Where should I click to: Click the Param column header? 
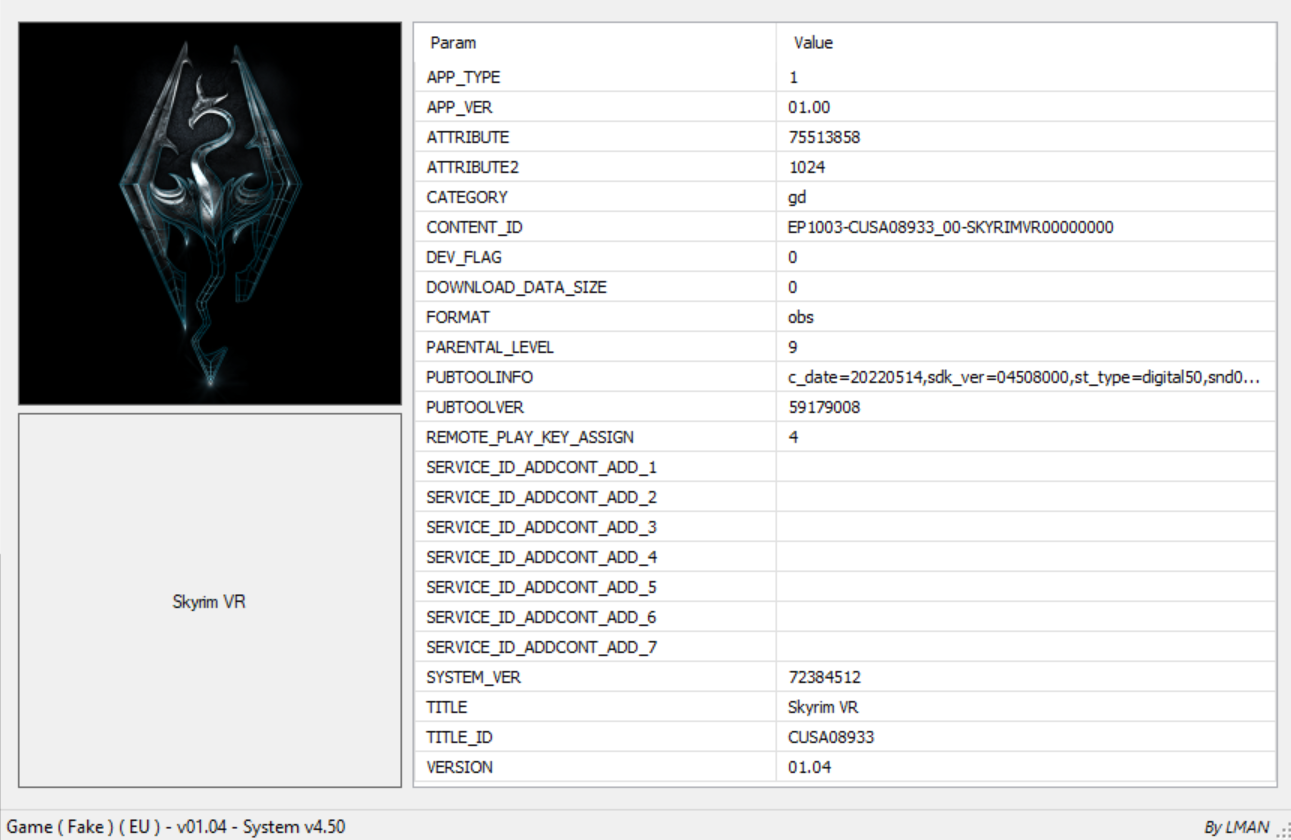click(x=453, y=43)
